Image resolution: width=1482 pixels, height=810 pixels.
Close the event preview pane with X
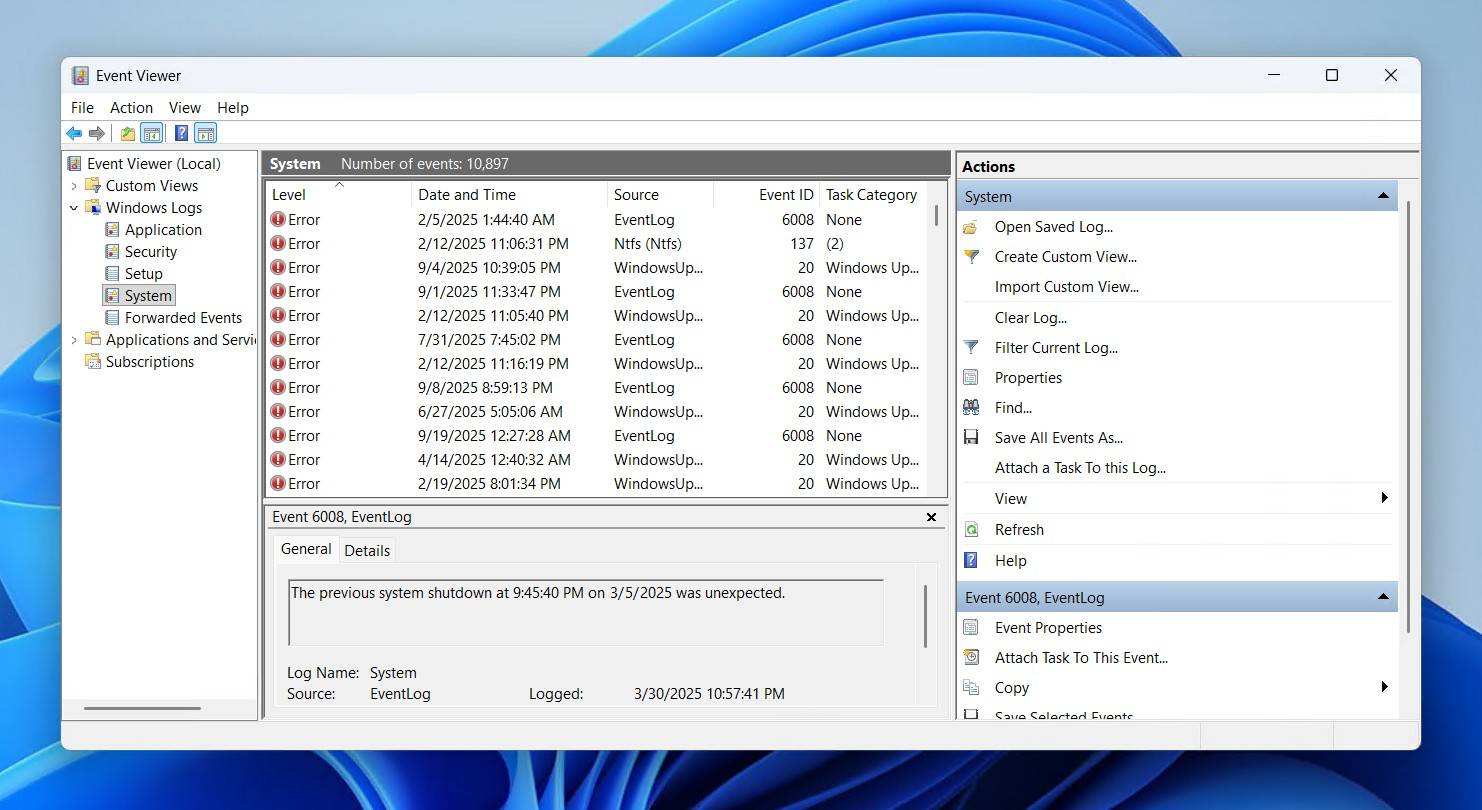click(x=931, y=517)
